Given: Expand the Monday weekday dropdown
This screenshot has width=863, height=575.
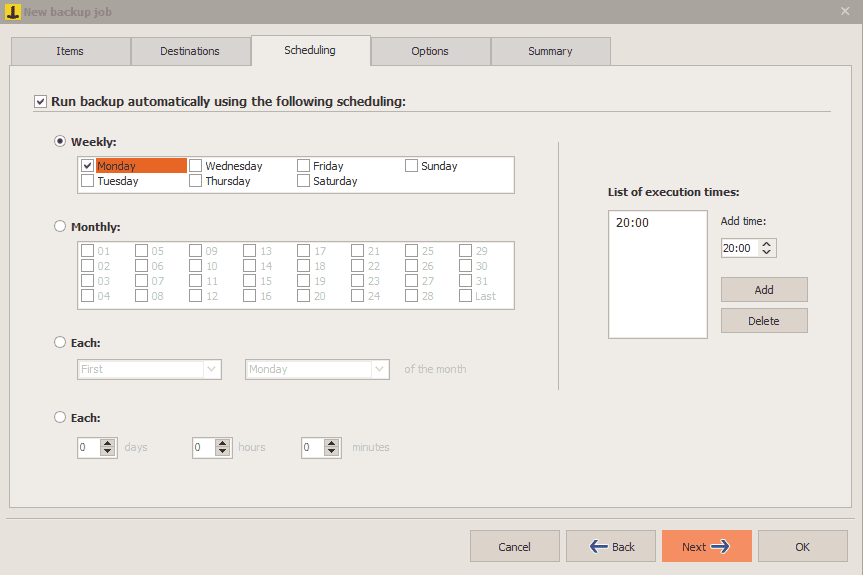Looking at the screenshot, I should coord(379,369).
